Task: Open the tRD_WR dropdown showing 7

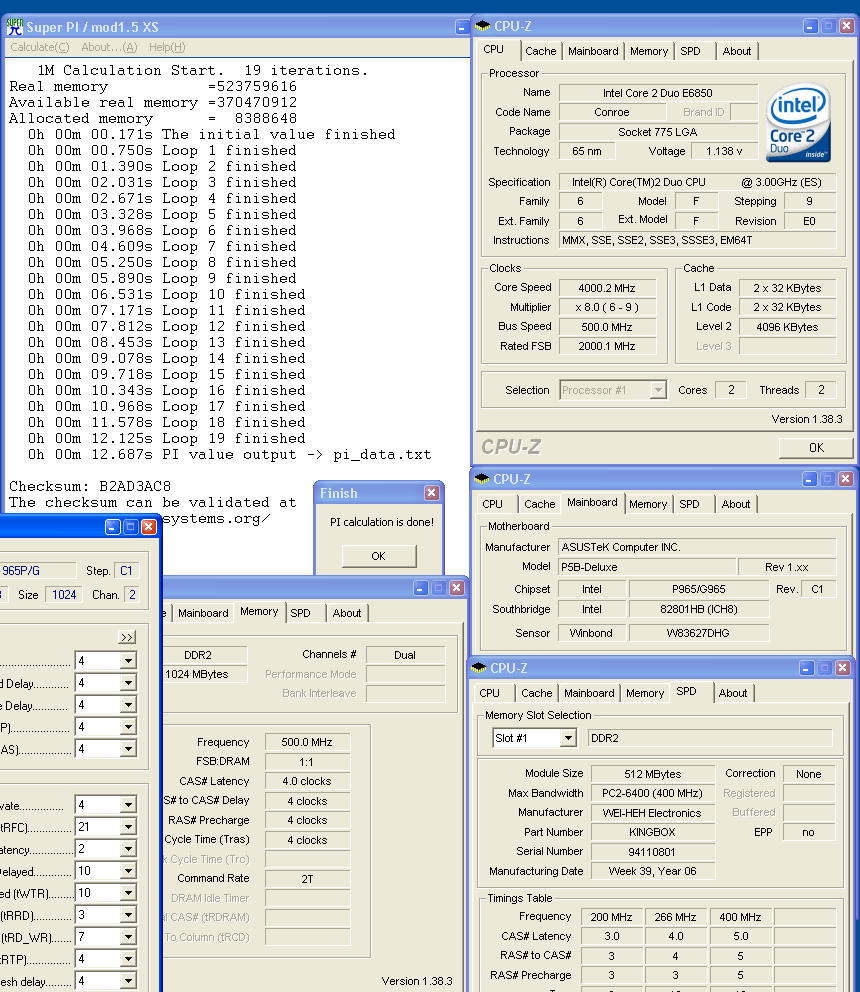Action: (x=105, y=937)
